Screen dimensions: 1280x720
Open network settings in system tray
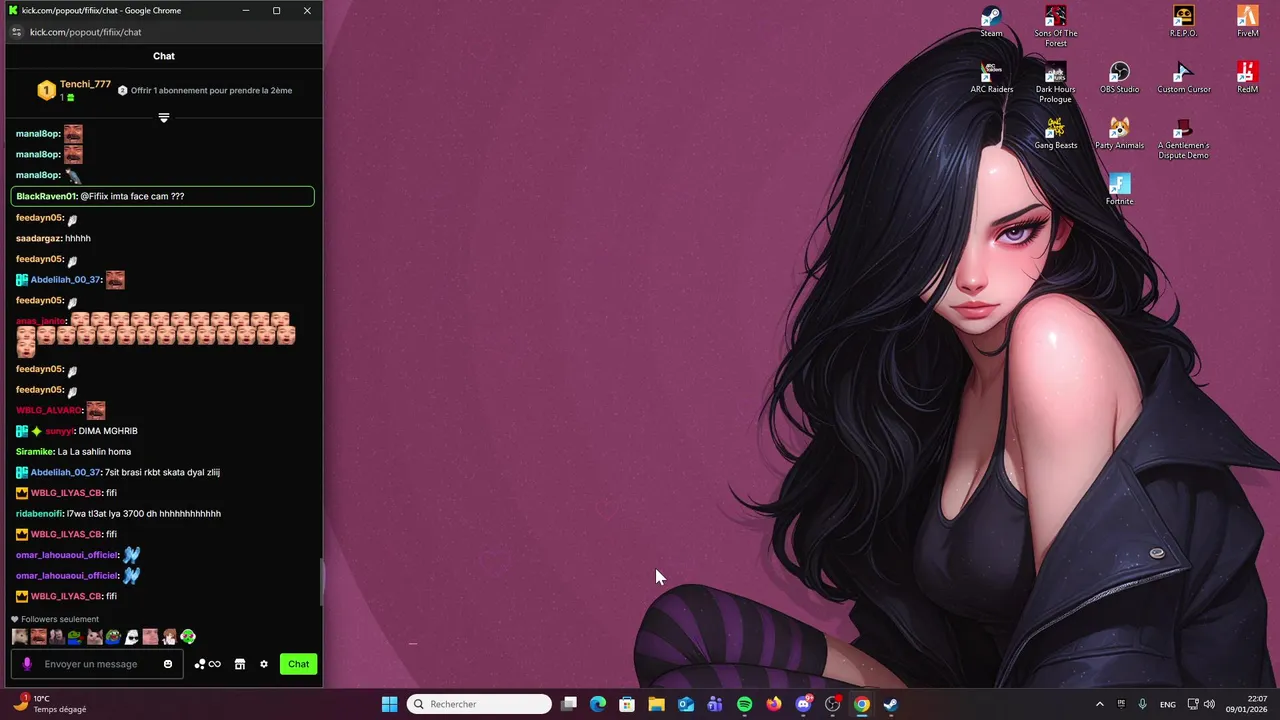(1193, 704)
